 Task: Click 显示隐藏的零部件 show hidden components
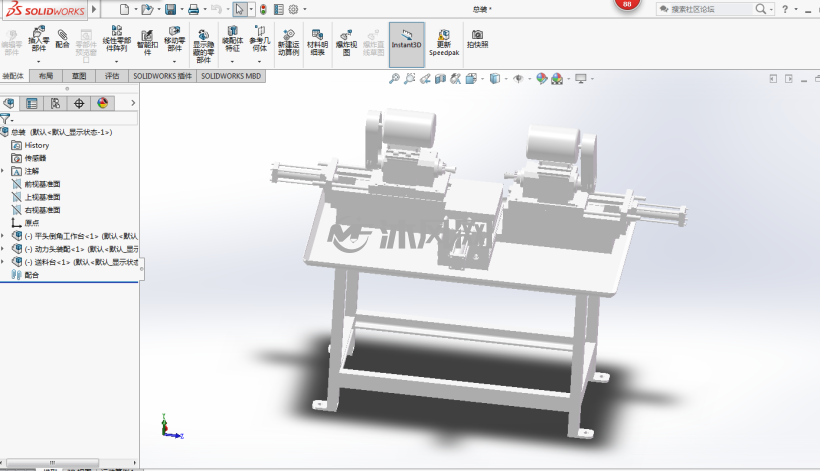click(x=203, y=46)
